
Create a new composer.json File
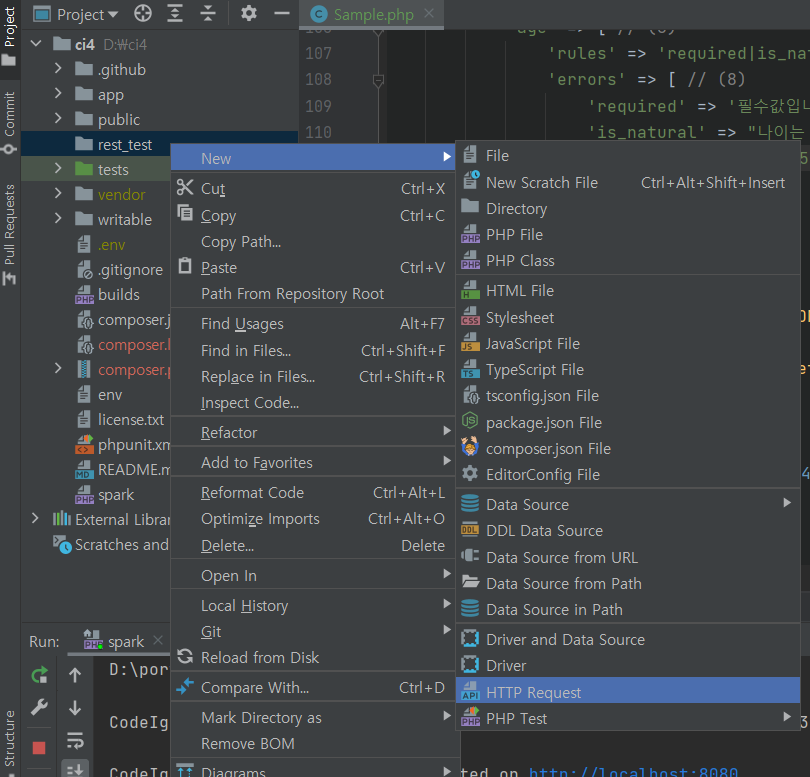[x=628, y=448]
